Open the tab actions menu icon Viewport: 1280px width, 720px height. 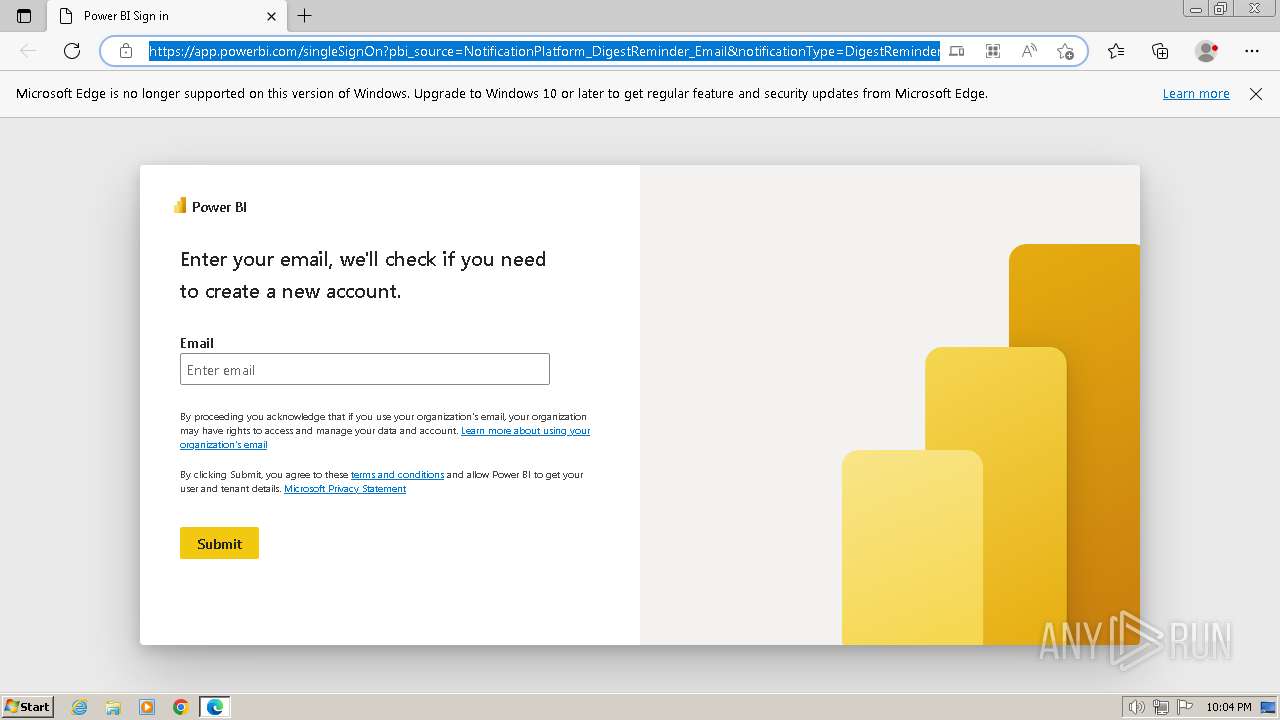(x=24, y=16)
